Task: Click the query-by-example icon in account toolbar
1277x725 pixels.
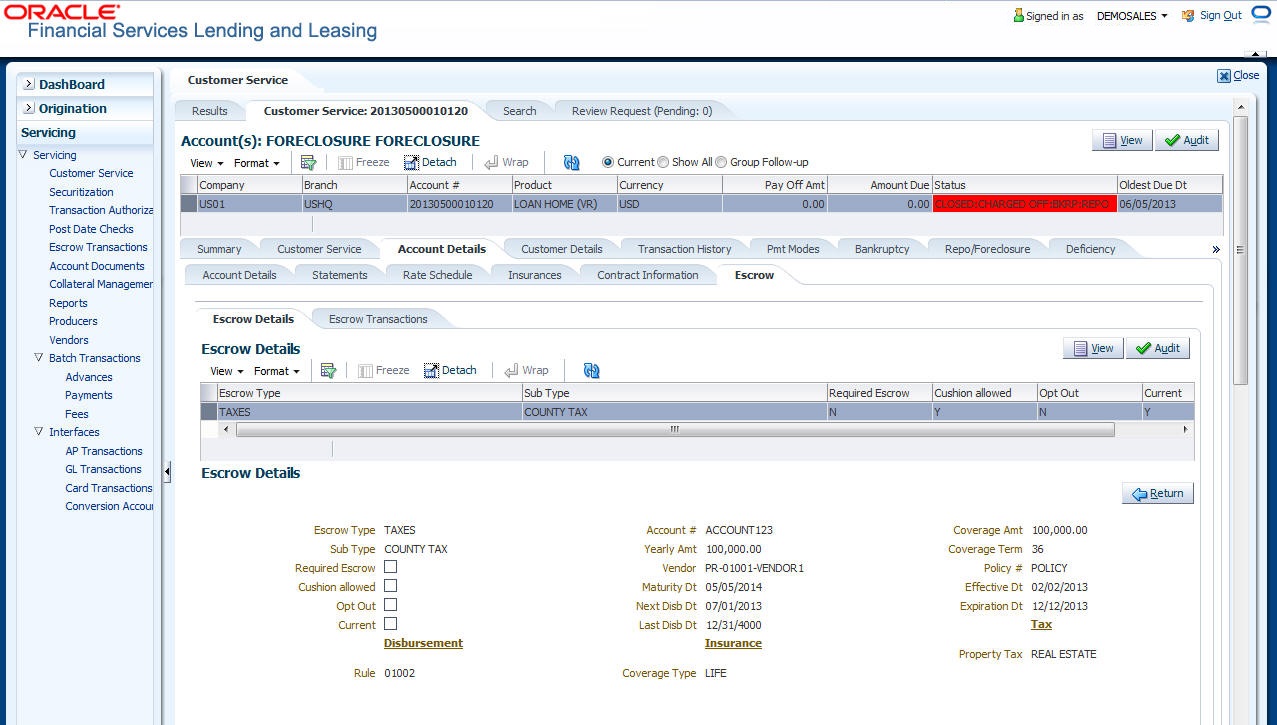Action: (308, 162)
